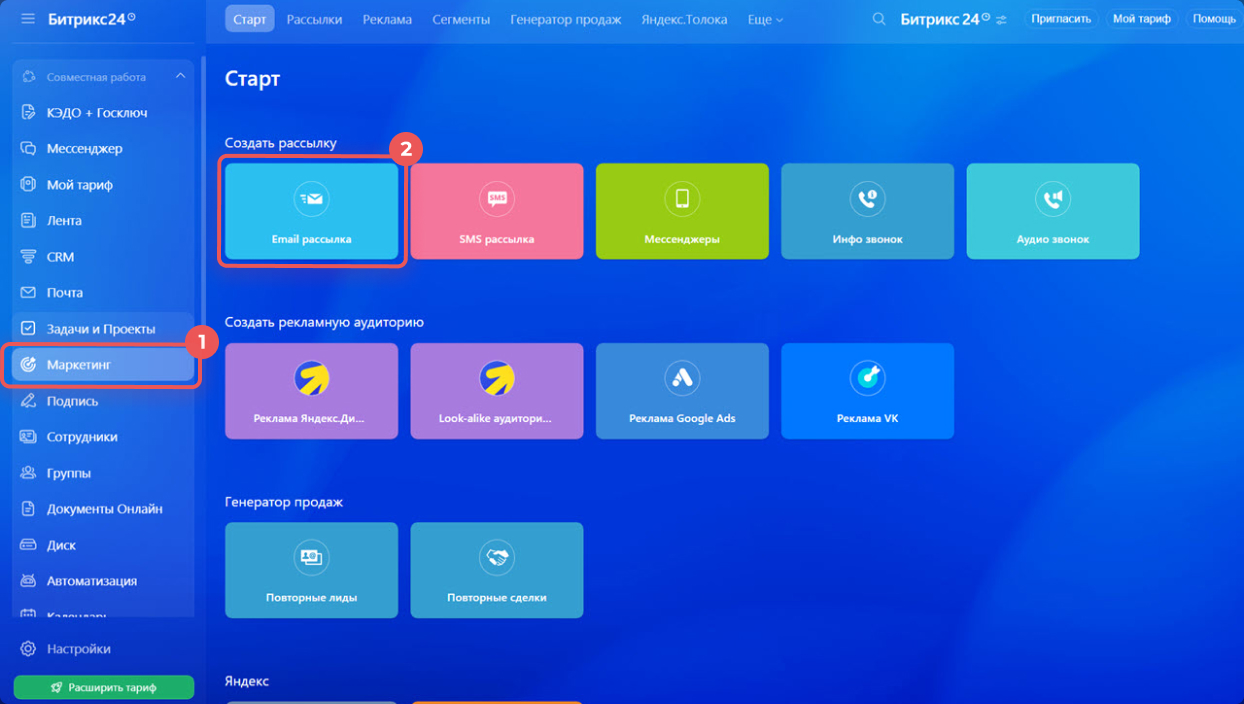Click the SMS рассылка tile icon
Image resolution: width=1244 pixels, height=704 pixels.
[496, 199]
